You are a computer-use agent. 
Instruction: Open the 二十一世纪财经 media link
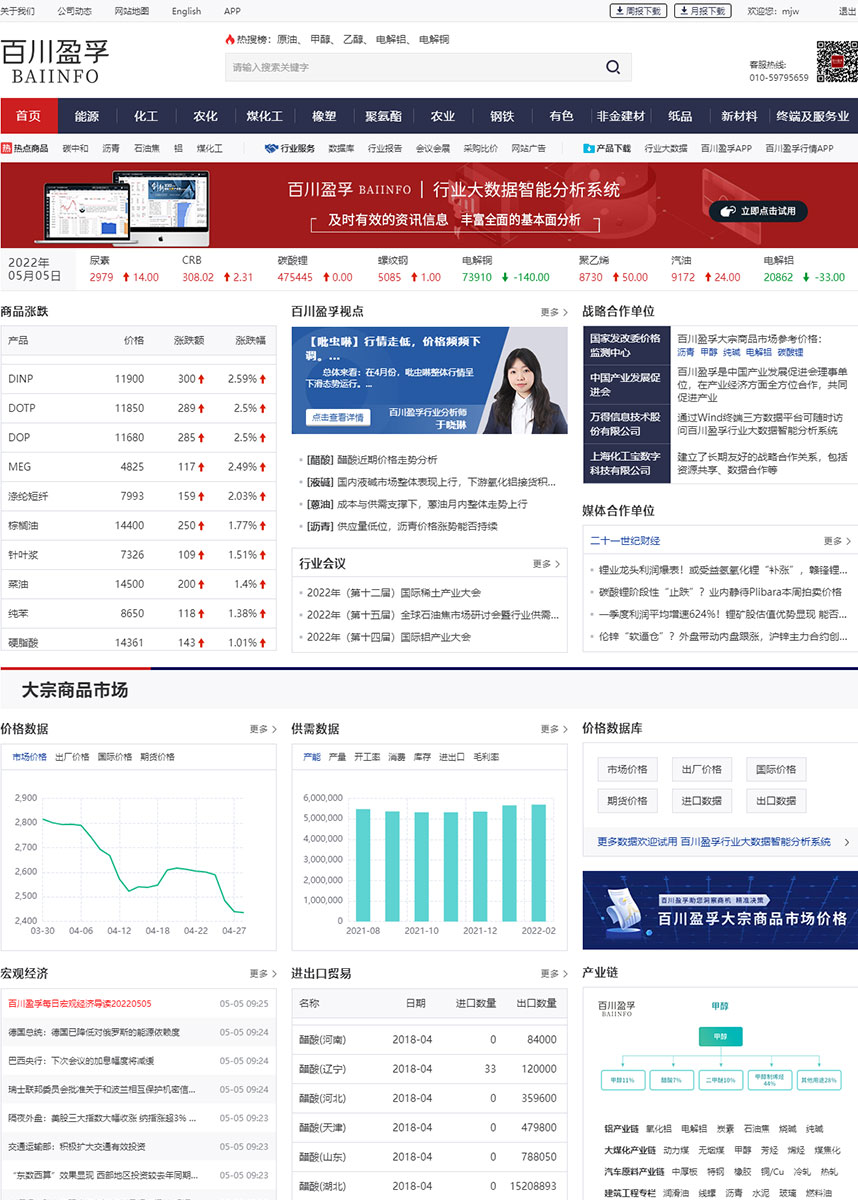(x=625, y=541)
